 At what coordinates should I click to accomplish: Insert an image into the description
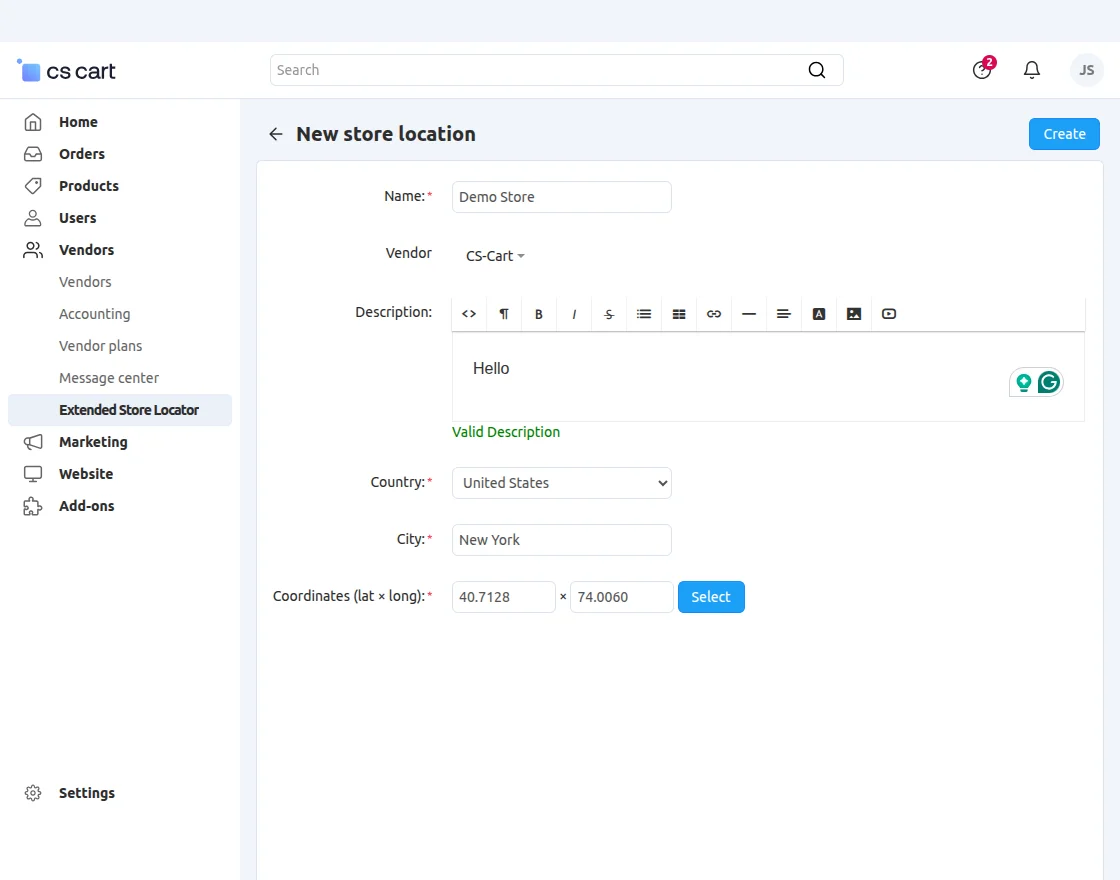[854, 314]
